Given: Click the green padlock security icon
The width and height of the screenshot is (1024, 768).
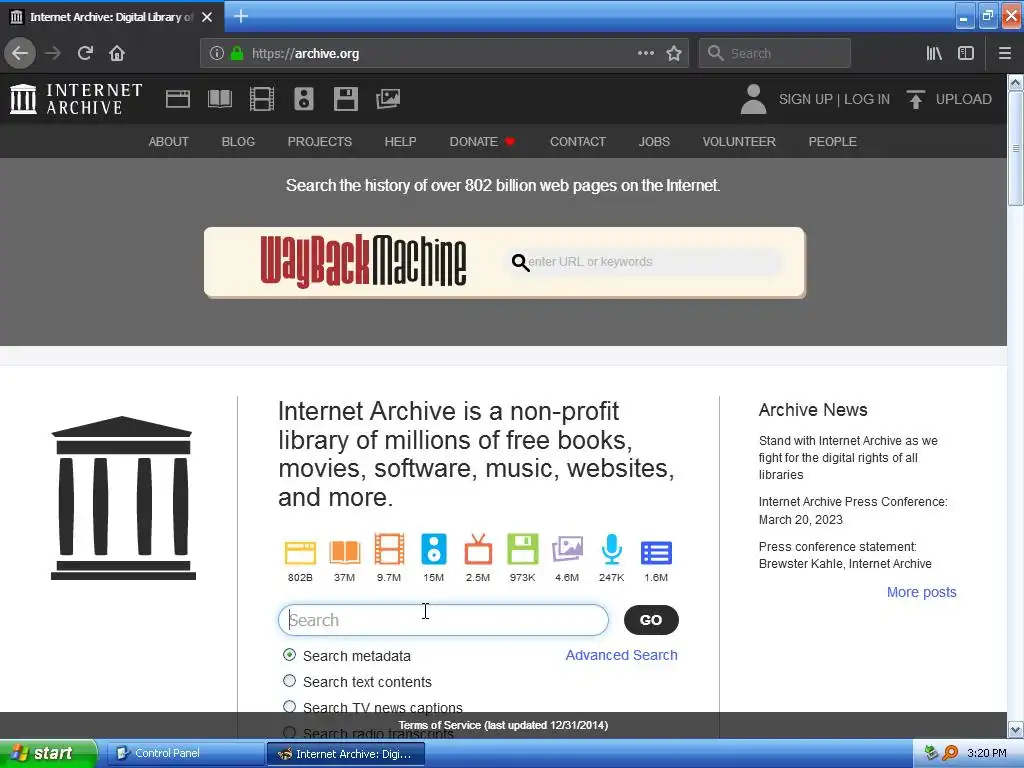Looking at the screenshot, I should [237, 54].
